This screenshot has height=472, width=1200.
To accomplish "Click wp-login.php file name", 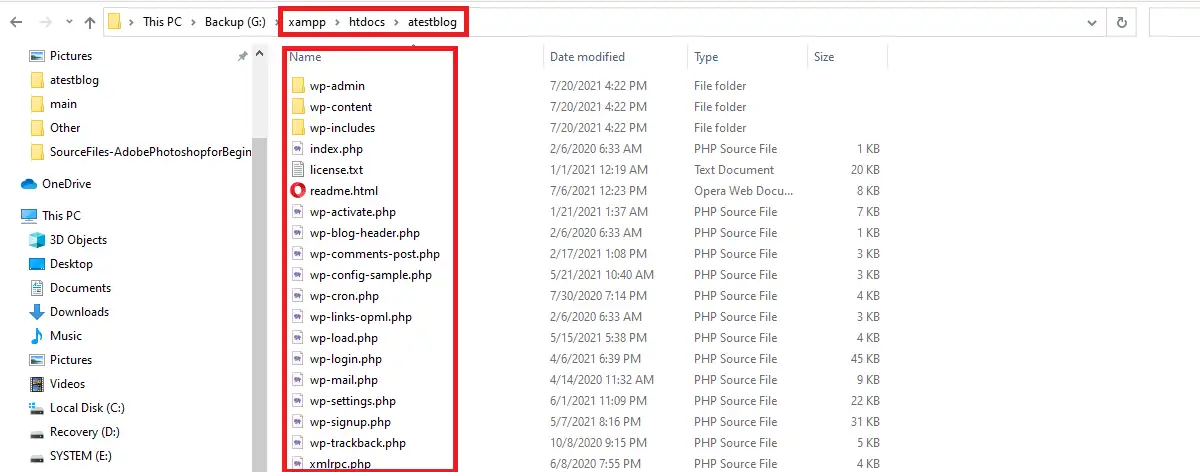I will click(346, 359).
